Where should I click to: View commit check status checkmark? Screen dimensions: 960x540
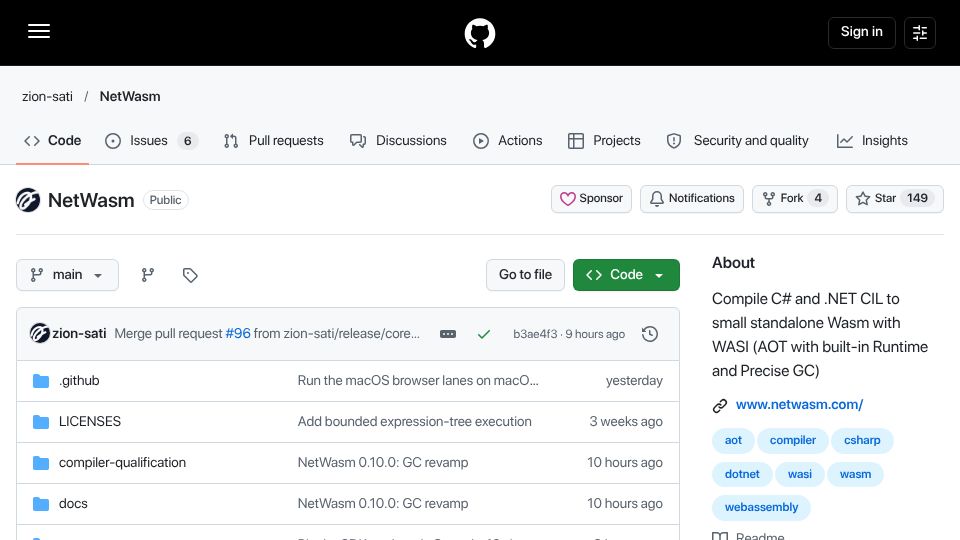tap(484, 334)
